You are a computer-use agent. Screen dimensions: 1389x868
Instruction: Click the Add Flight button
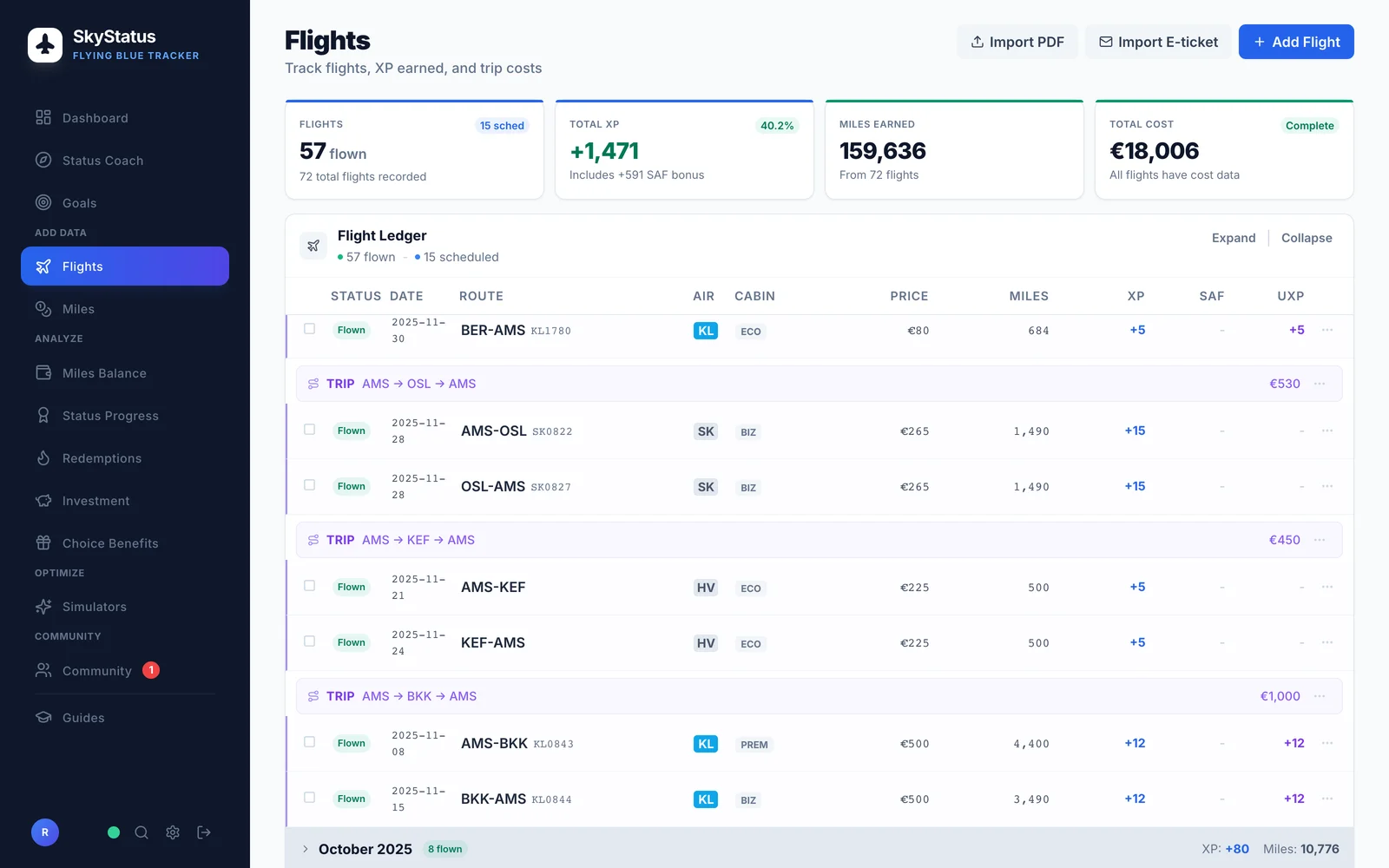(1296, 42)
